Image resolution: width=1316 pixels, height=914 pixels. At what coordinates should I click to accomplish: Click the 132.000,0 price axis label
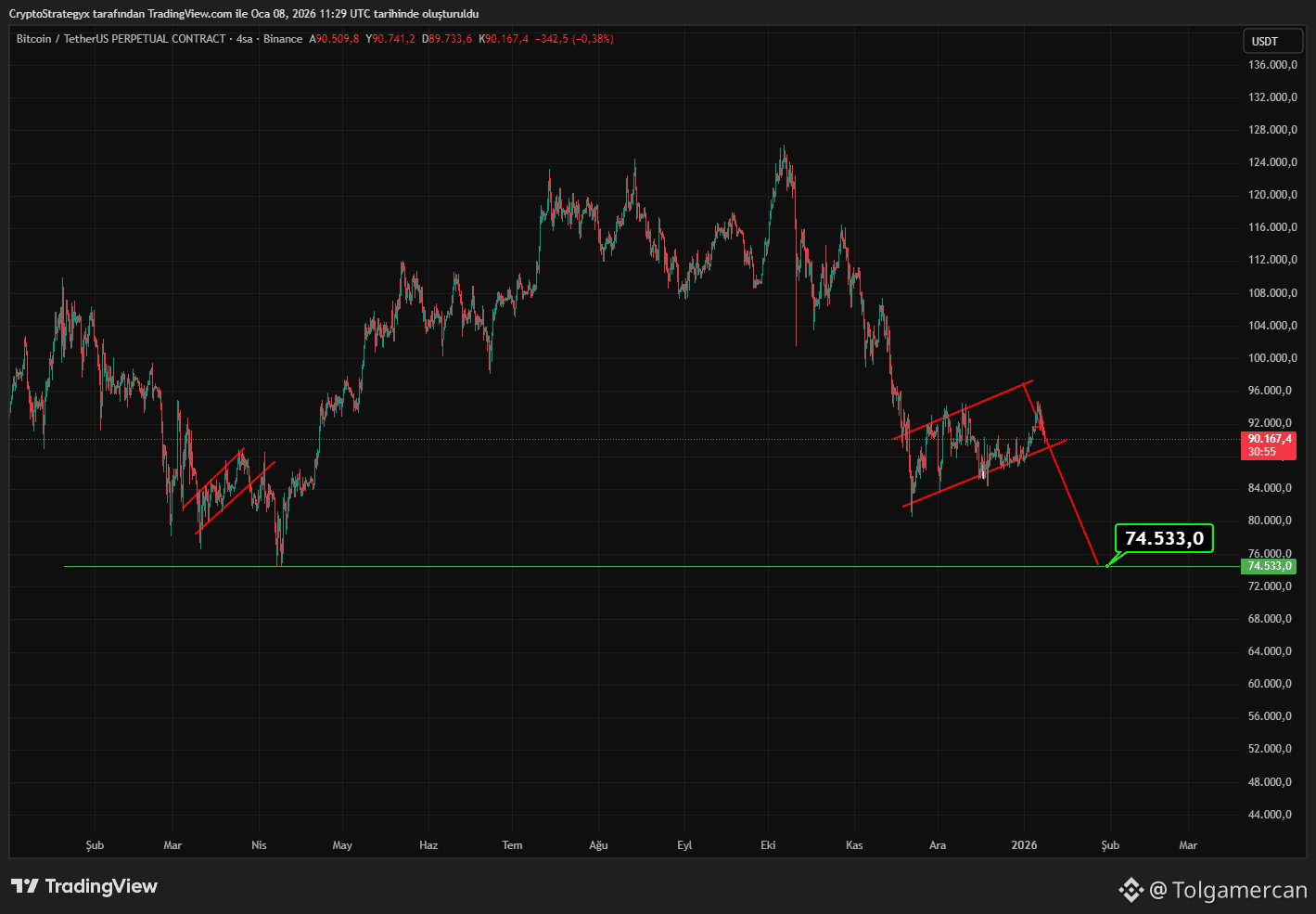[x=1272, y=97]
